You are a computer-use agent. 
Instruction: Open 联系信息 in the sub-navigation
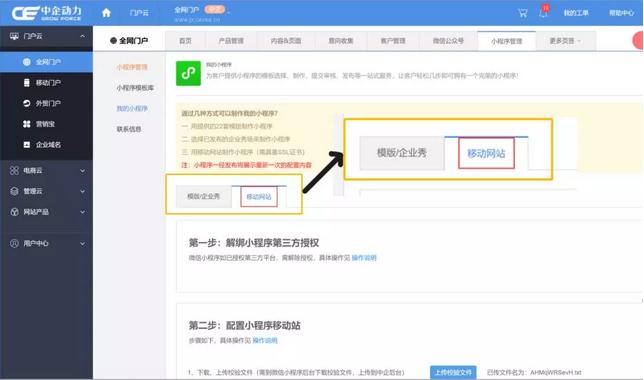(129, 129)
